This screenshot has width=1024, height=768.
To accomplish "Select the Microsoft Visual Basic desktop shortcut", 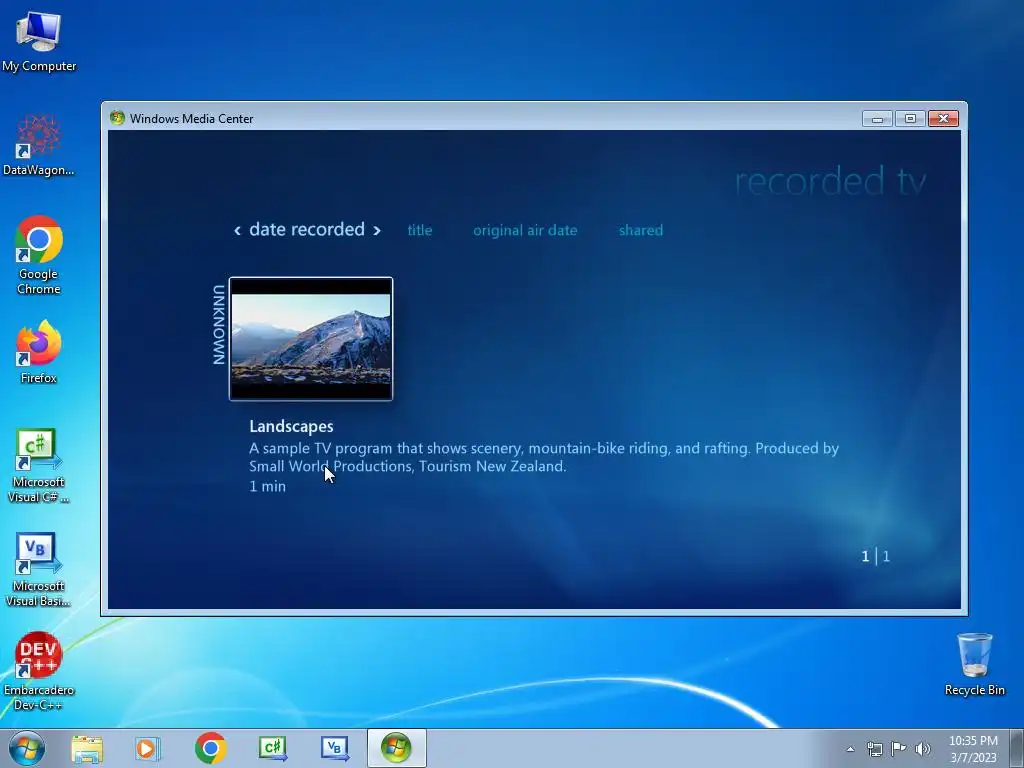I will (39, 570).
